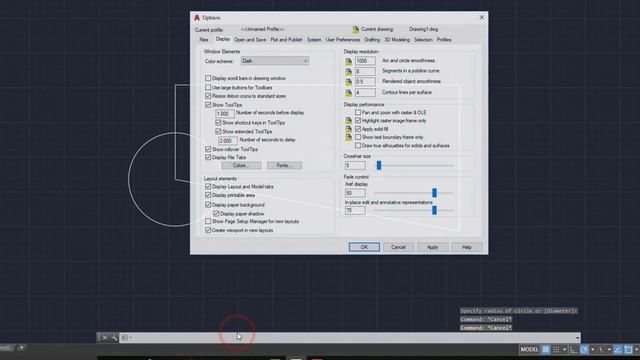Toggle isometric drafting icon in status bar
The image size is (640, 360).
click(x=601, y=349)
